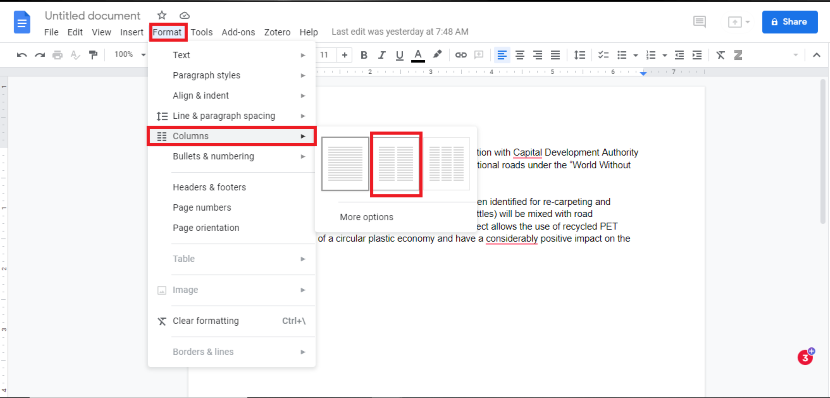The width and height of the screenshot is (830, 398).
Task: Open line spacing options in toolbar
Action: pyautogui.click(x=580, y=55)
